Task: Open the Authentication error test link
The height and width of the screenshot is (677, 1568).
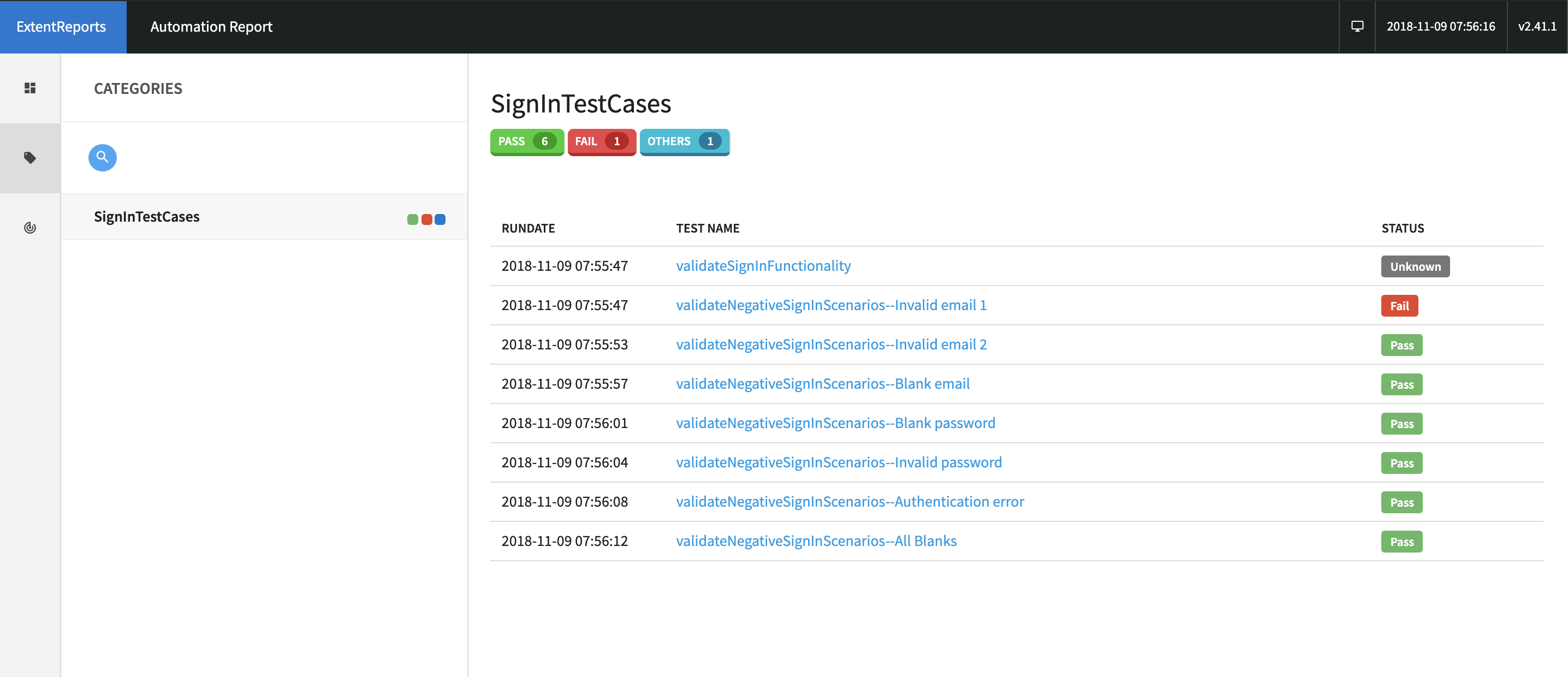Action: tap(850, 502)
